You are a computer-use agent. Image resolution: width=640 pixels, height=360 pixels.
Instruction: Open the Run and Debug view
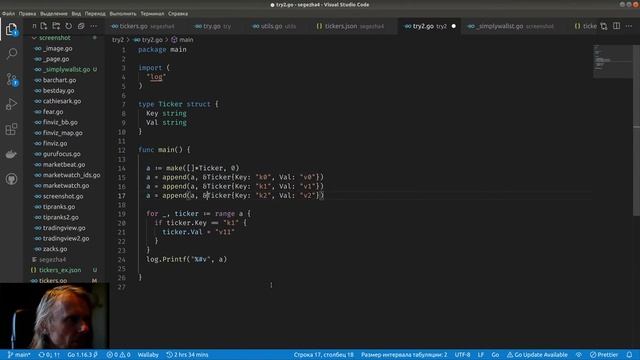pyautogui.click(x=11, y=104)
